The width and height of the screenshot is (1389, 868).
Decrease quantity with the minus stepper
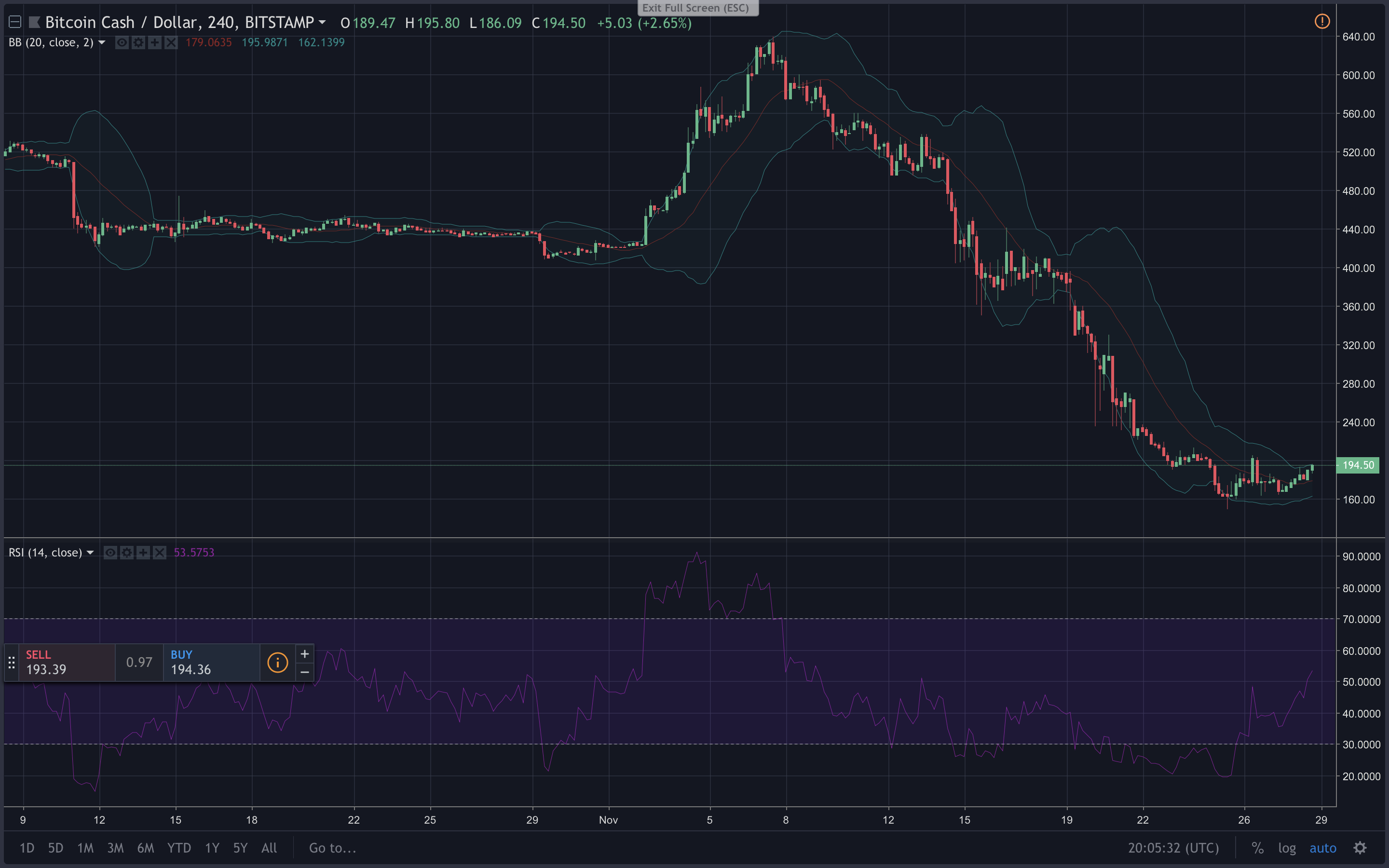(x=305, y=672)
